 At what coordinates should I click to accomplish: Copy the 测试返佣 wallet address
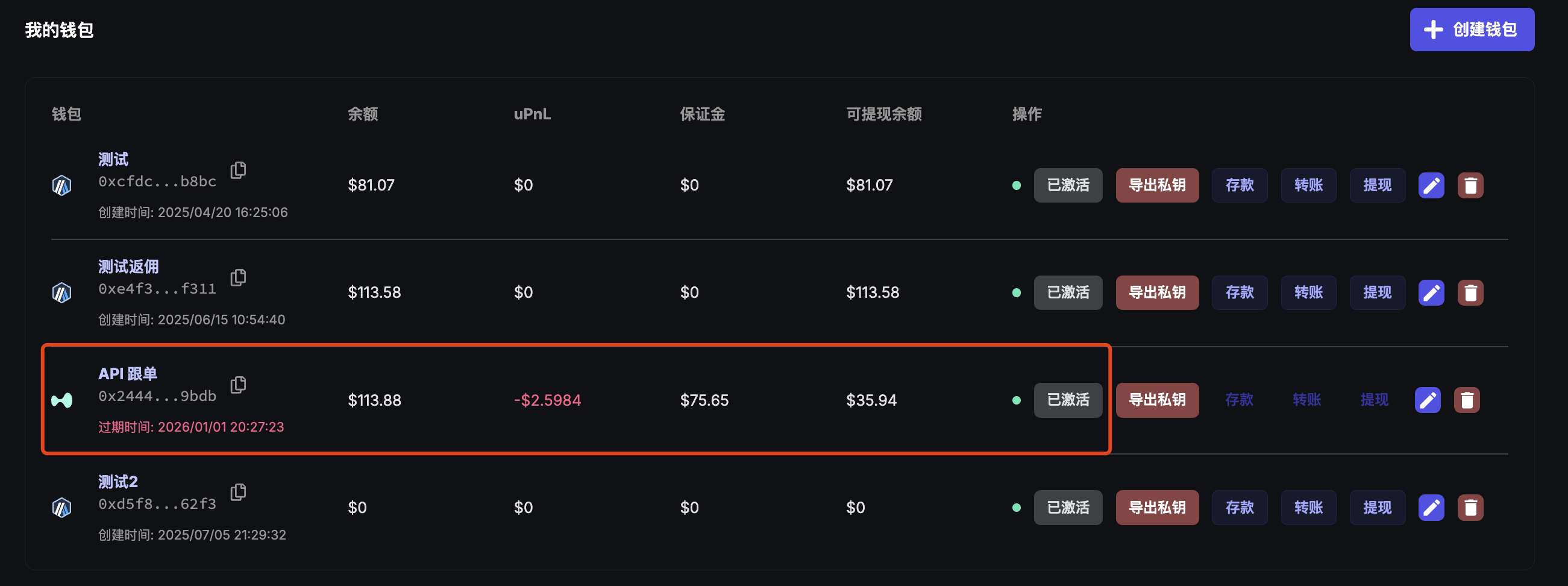point(238,278)
